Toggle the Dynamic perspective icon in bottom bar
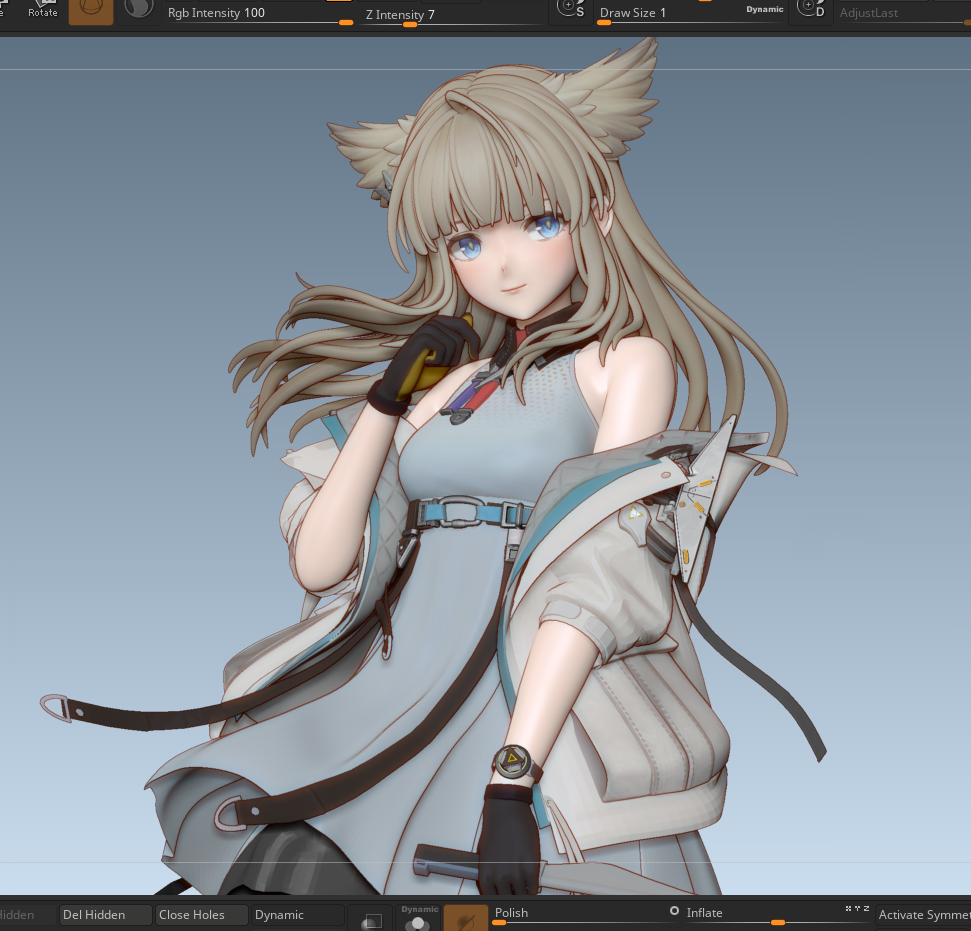The width and height of the screenshot is (971, 931). coord(419,917)
